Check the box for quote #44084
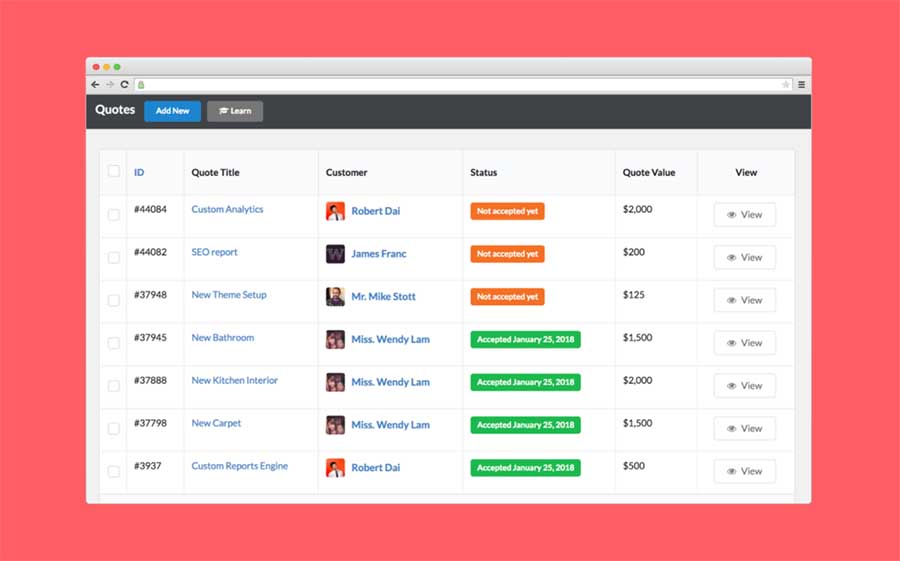900x561 pixels. 114,214
